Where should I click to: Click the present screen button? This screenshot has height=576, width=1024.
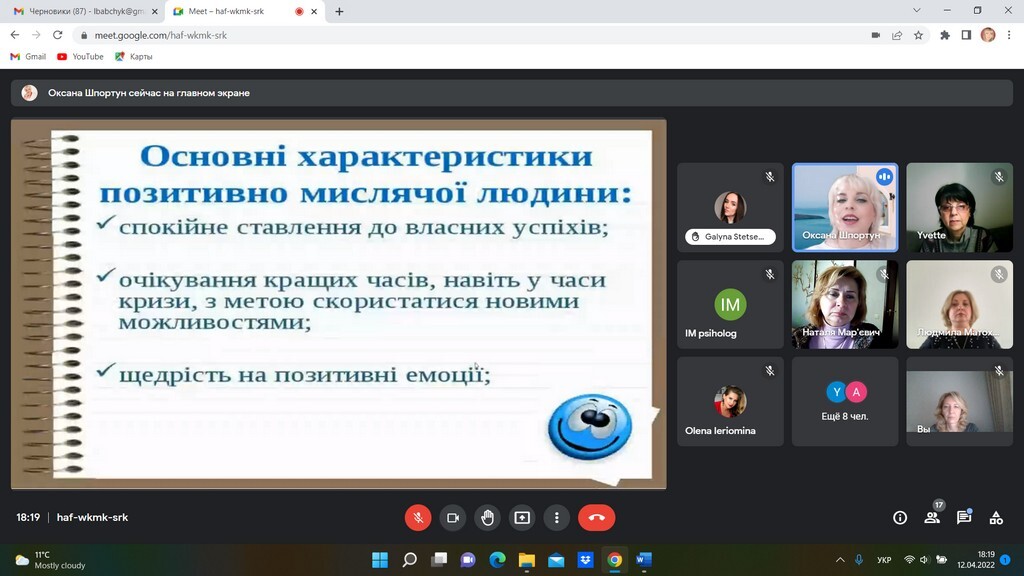click(x=522, y=517)
